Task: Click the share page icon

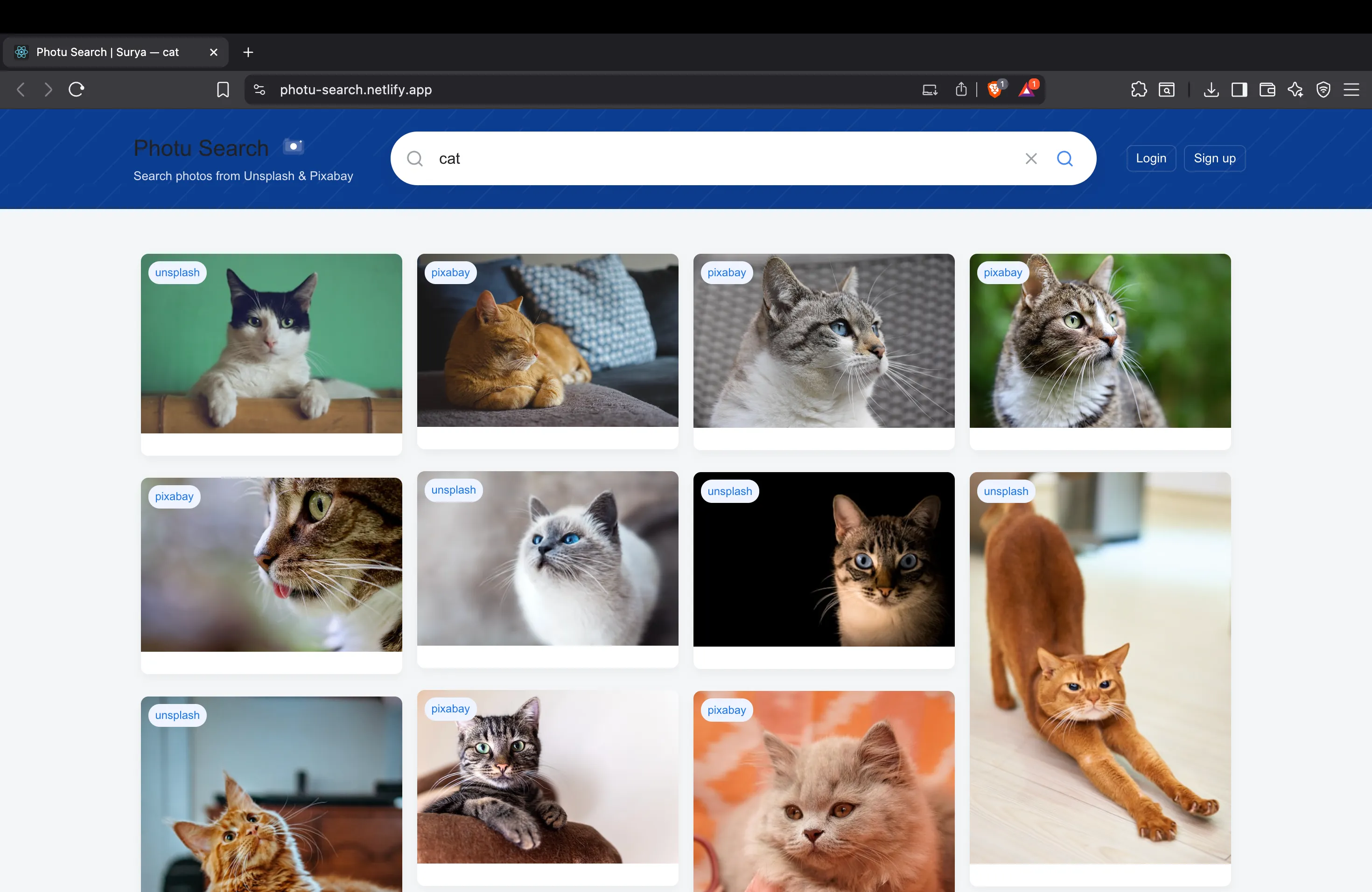Action: [x=961, y=89]
